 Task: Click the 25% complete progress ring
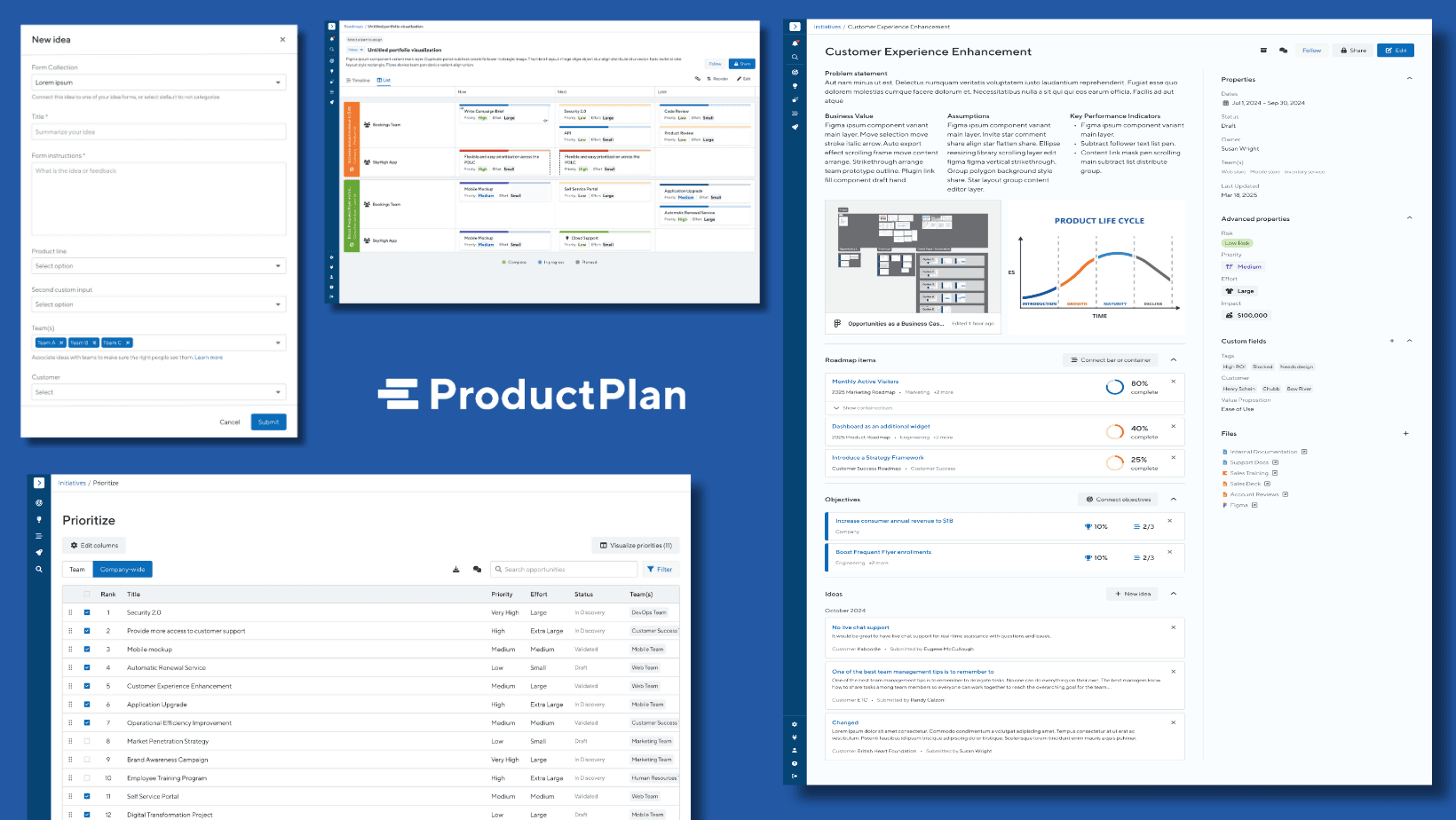(x=1114, y=463)
